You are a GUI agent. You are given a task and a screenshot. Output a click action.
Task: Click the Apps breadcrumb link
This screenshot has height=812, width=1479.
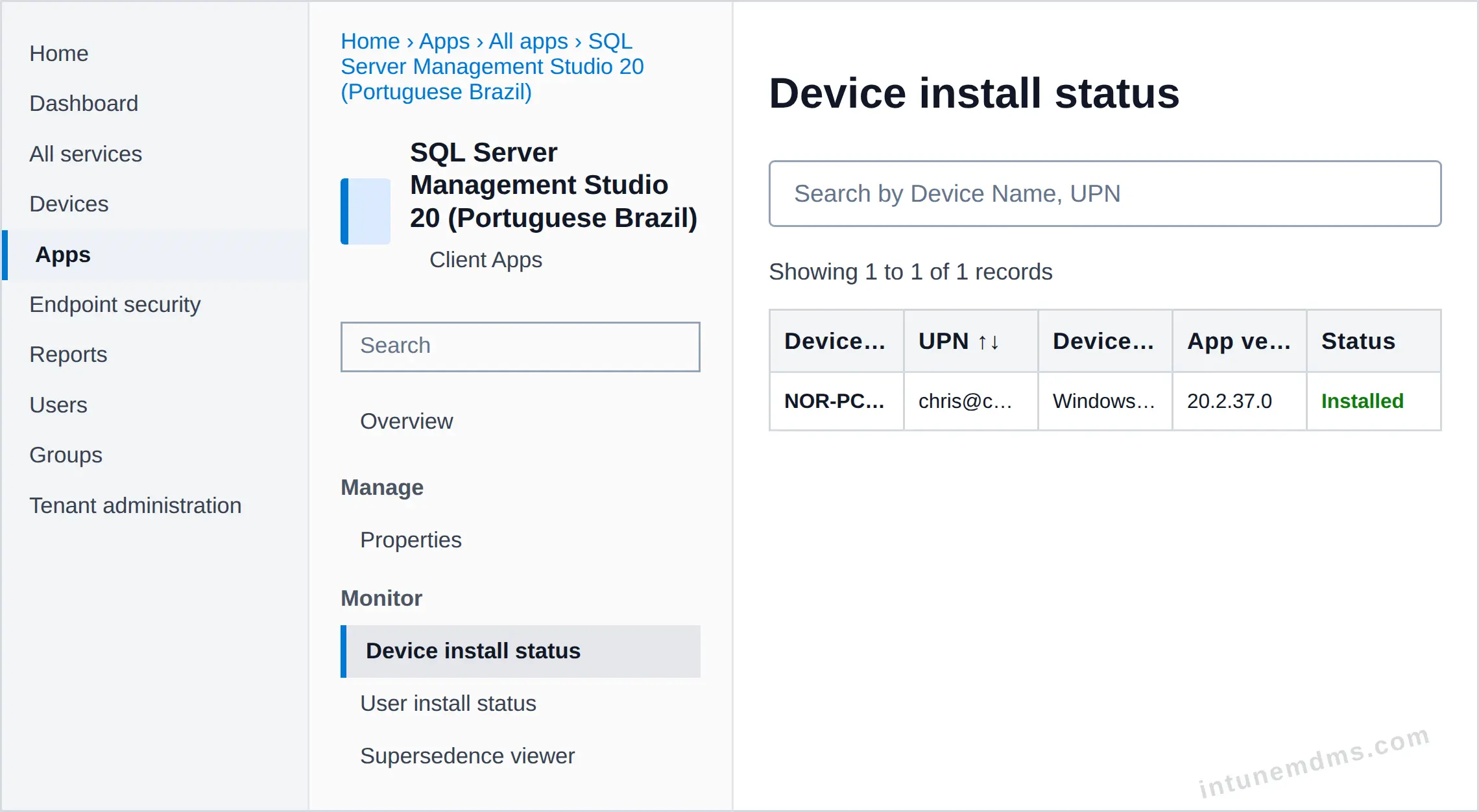[x=444, y=41]
